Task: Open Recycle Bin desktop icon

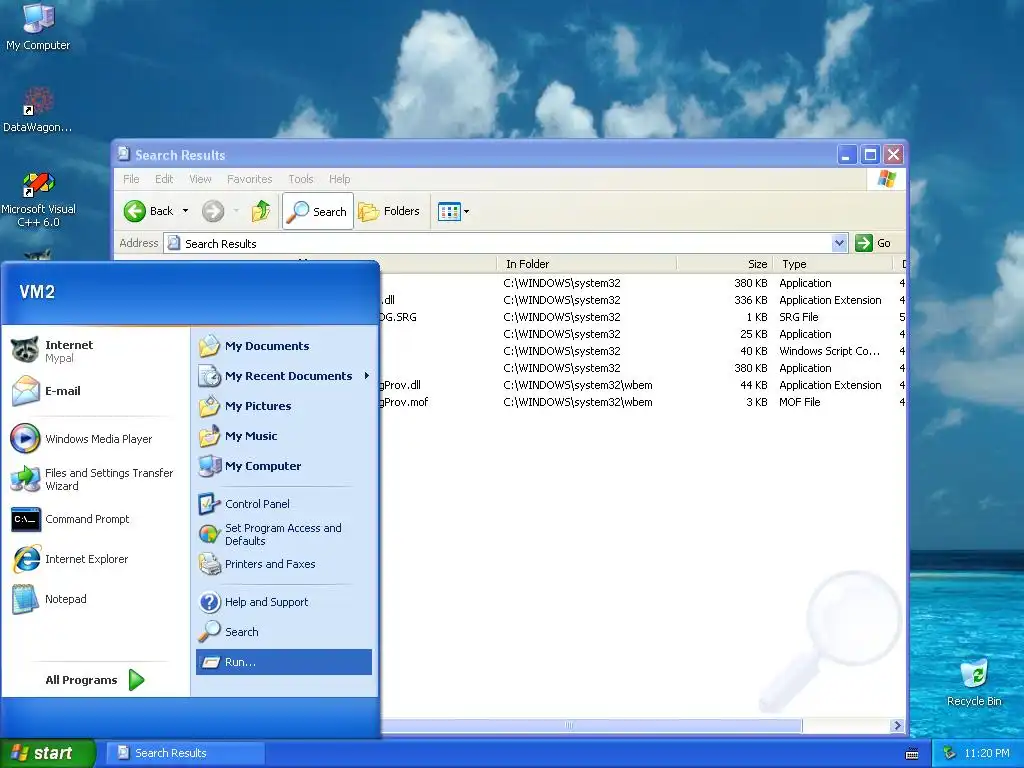Action: [x=974, y=682]
